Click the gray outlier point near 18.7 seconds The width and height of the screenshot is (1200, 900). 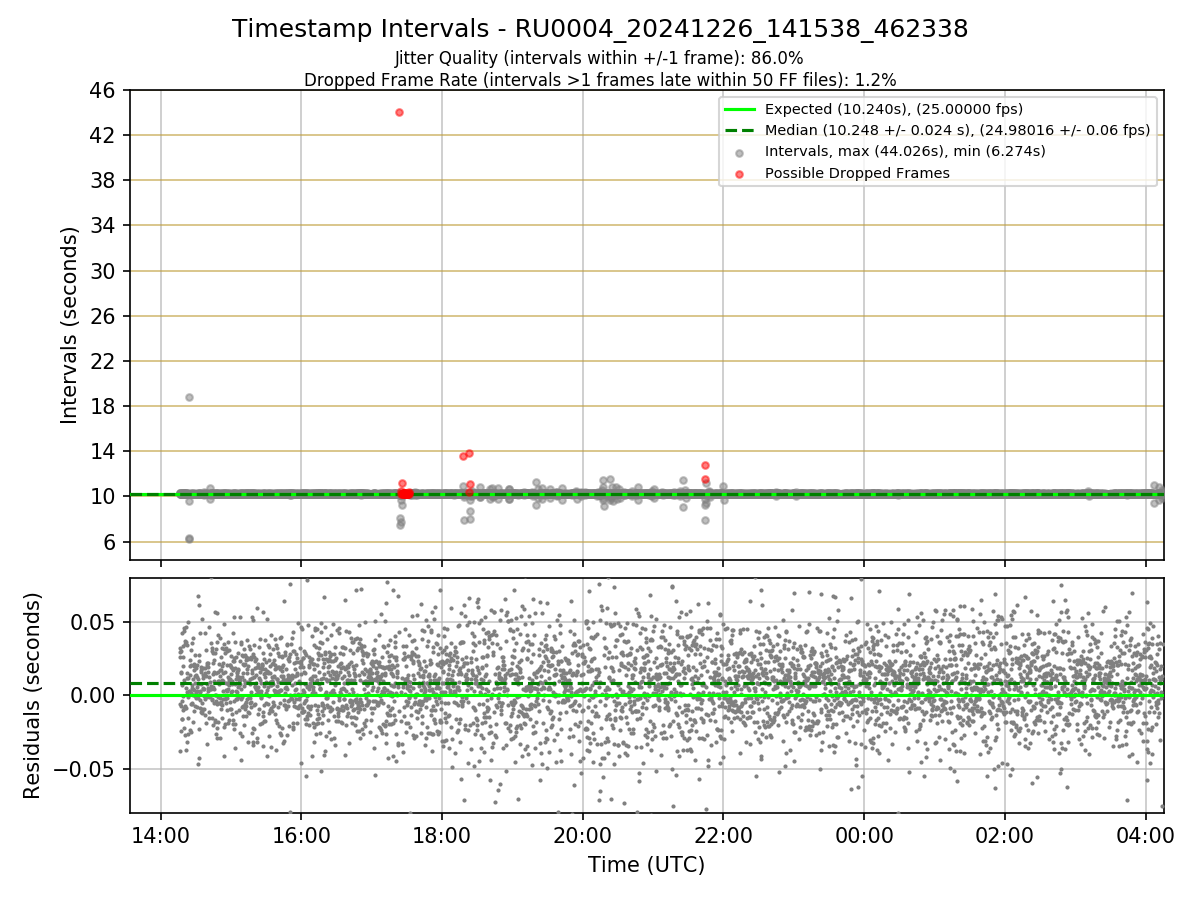click(189, 397)
